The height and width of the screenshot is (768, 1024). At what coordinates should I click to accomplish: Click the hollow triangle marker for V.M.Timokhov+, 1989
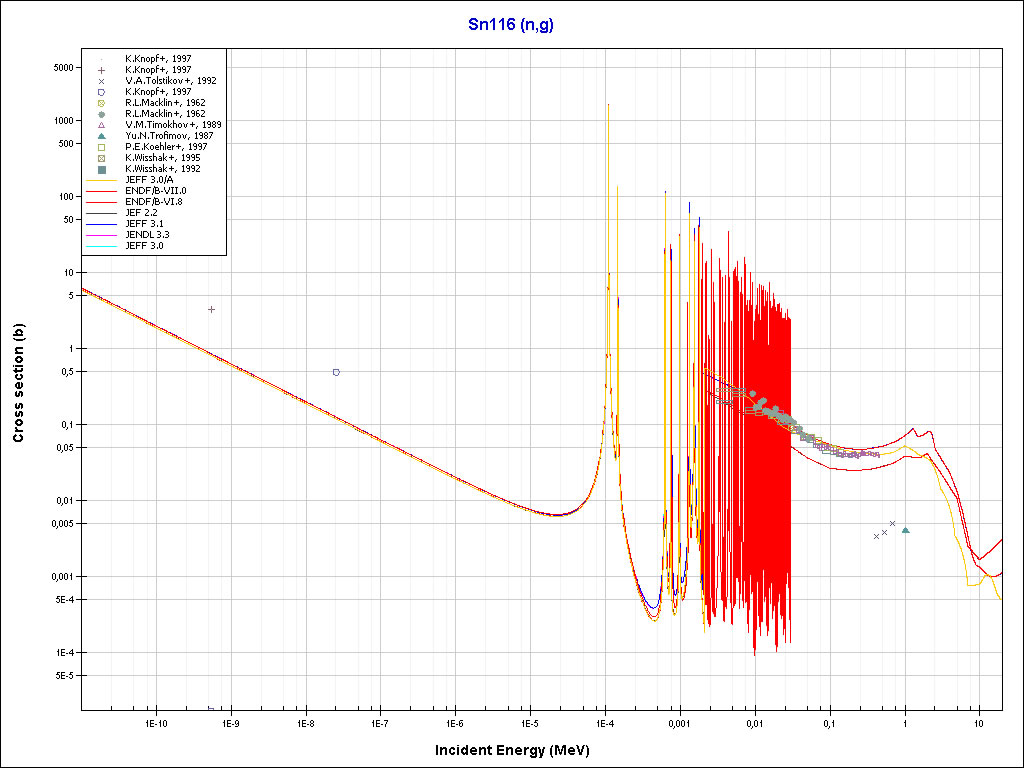click(x=101, y=125)
